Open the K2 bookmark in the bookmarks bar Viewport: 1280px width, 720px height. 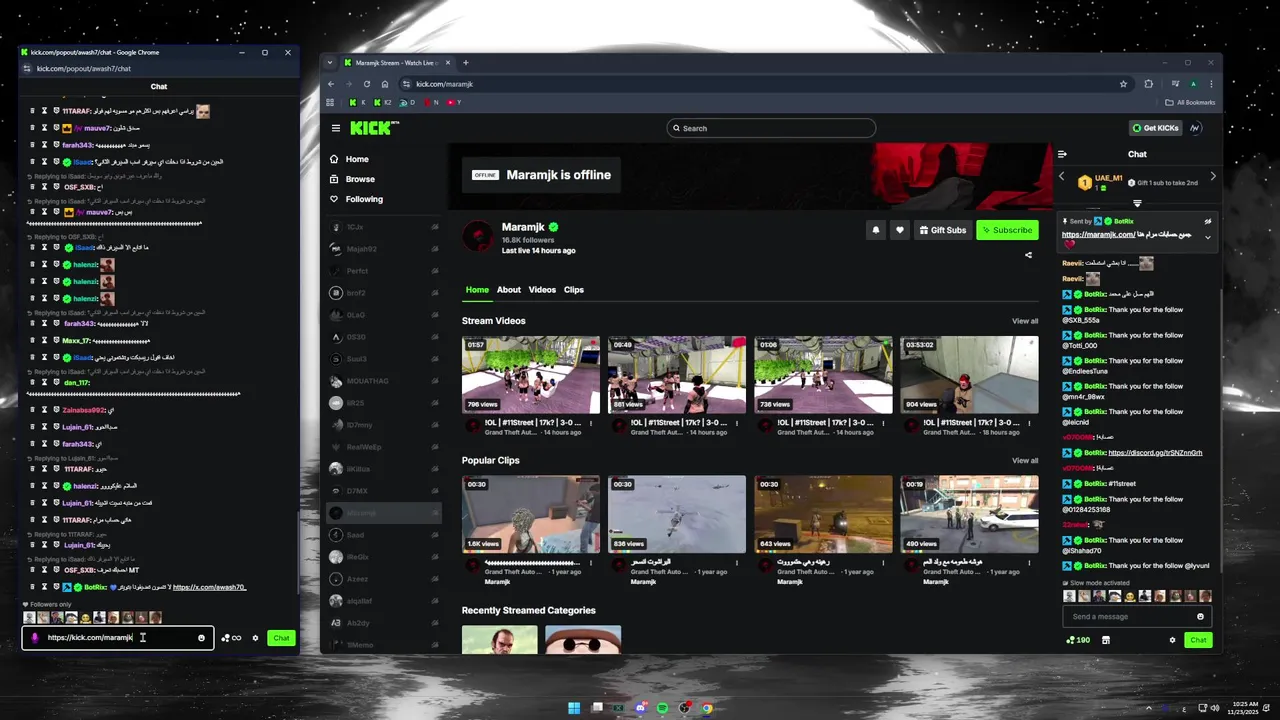point(383,102)
